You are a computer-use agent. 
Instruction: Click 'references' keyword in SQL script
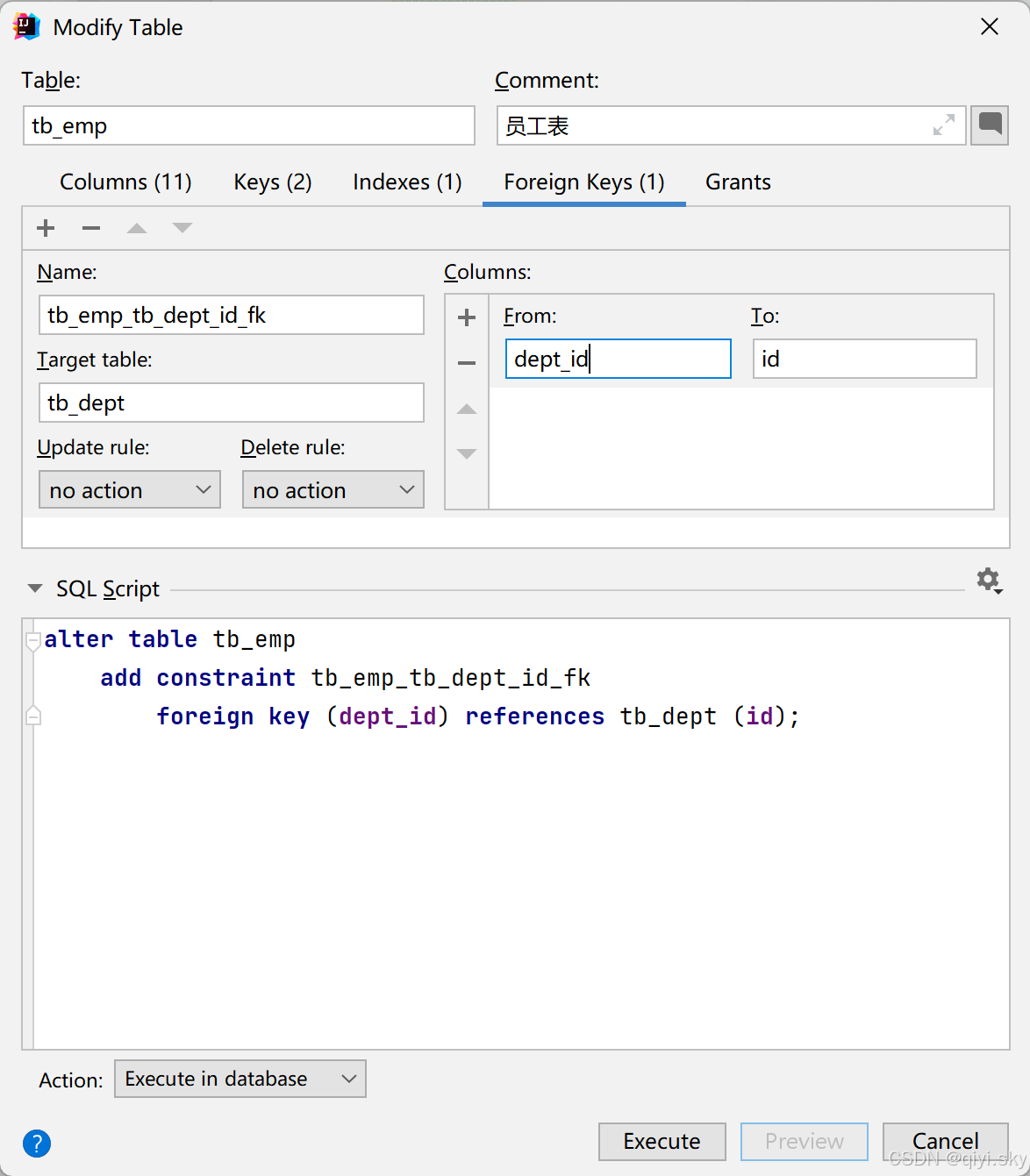click(x=535, y=716)
